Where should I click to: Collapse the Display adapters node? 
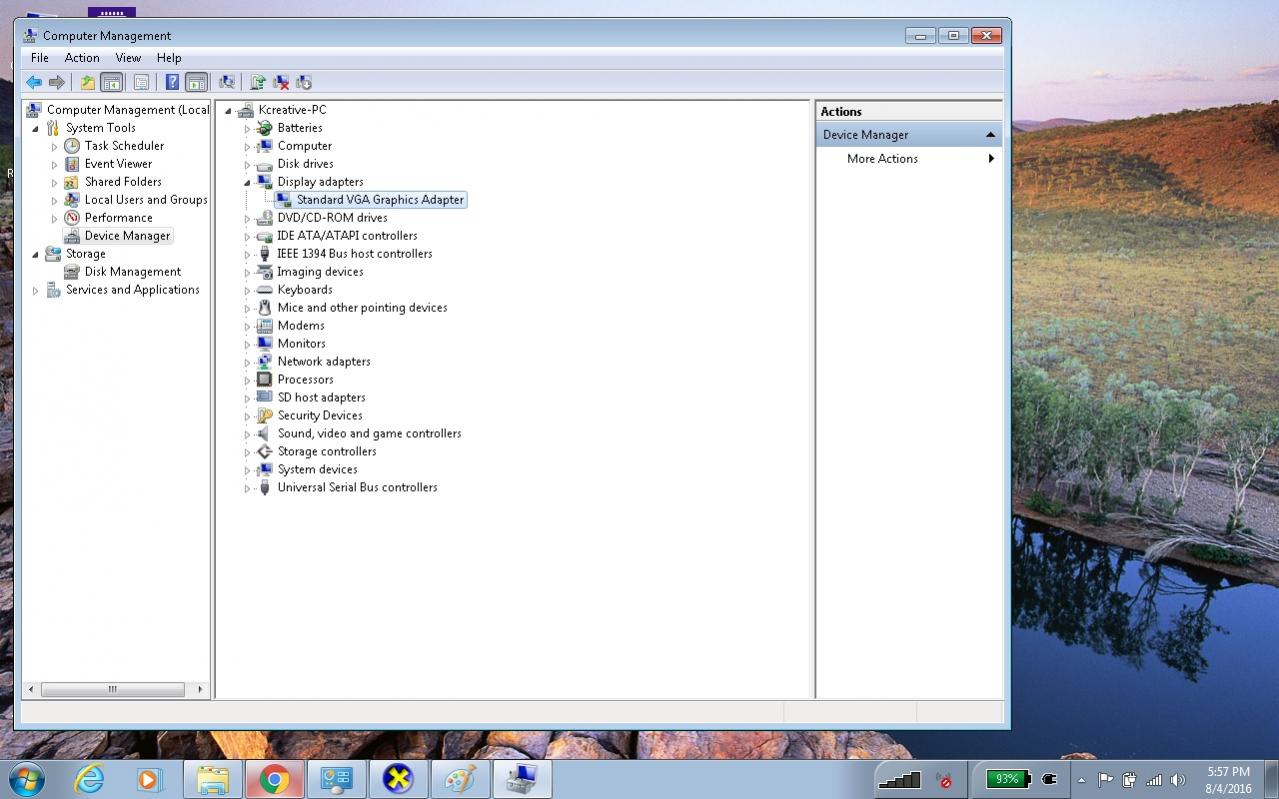(x=247, y=182)
